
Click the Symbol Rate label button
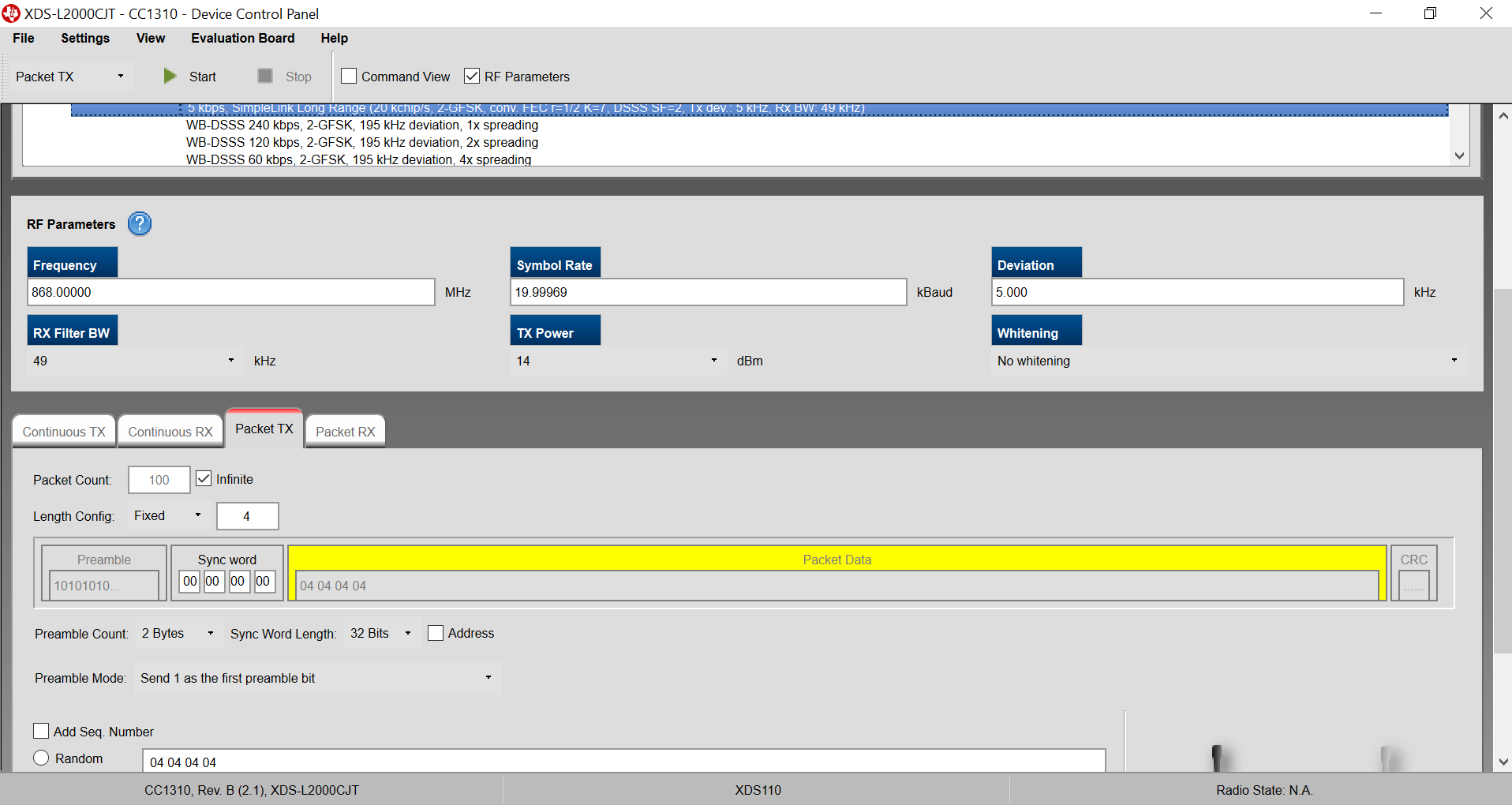coord(556,262)
